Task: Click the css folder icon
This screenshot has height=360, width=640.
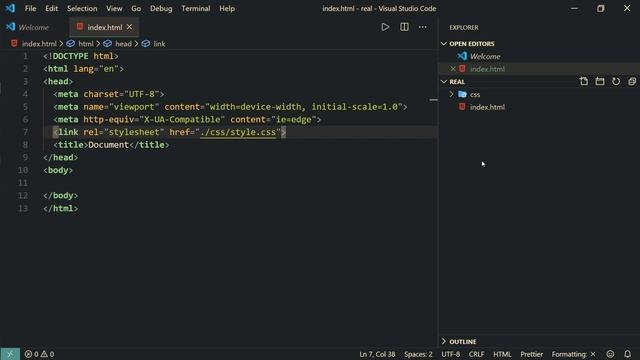Action: (462, 94)
